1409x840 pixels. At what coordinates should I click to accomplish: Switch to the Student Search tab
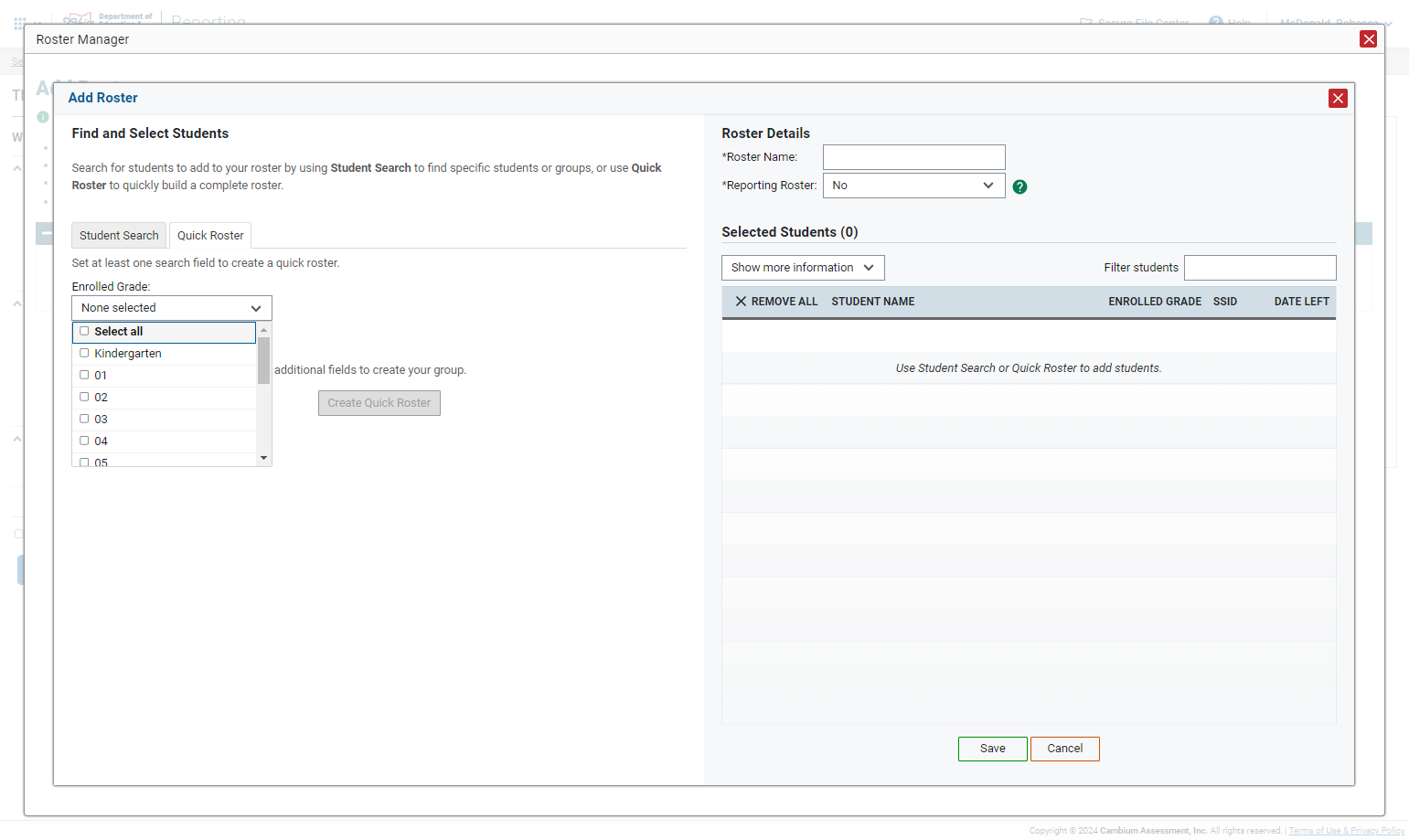click(119, 235)
